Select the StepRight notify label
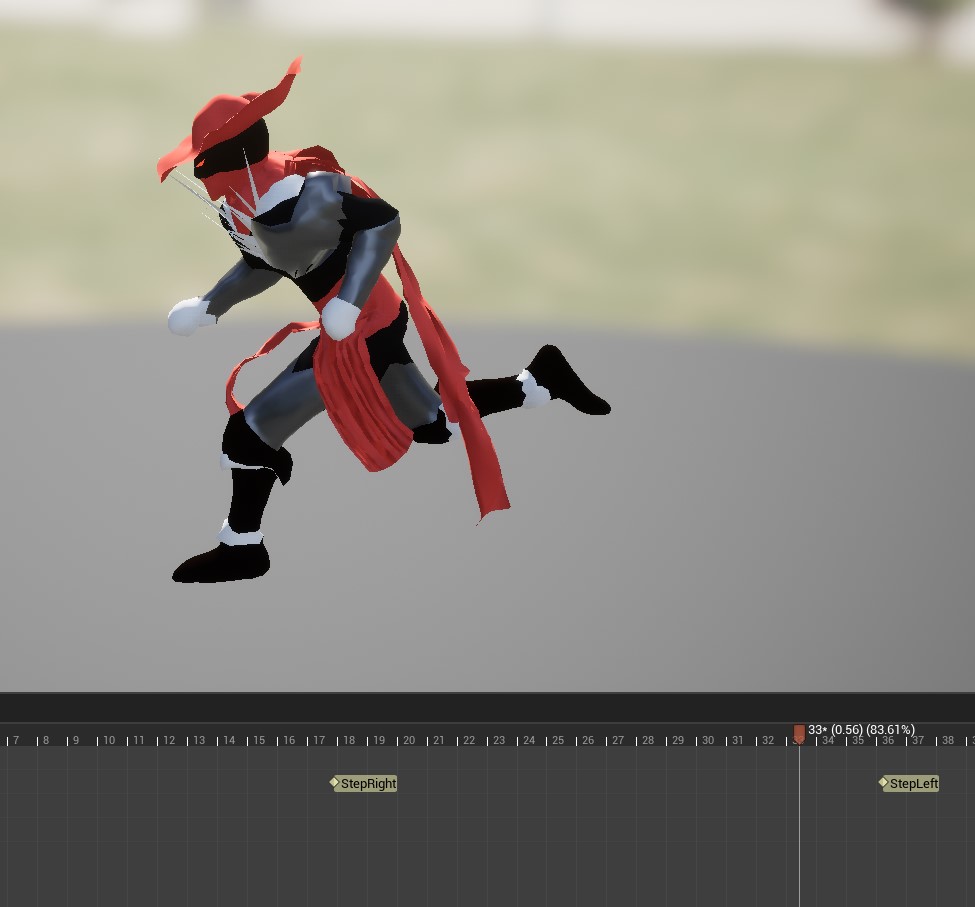 [368, 784]
